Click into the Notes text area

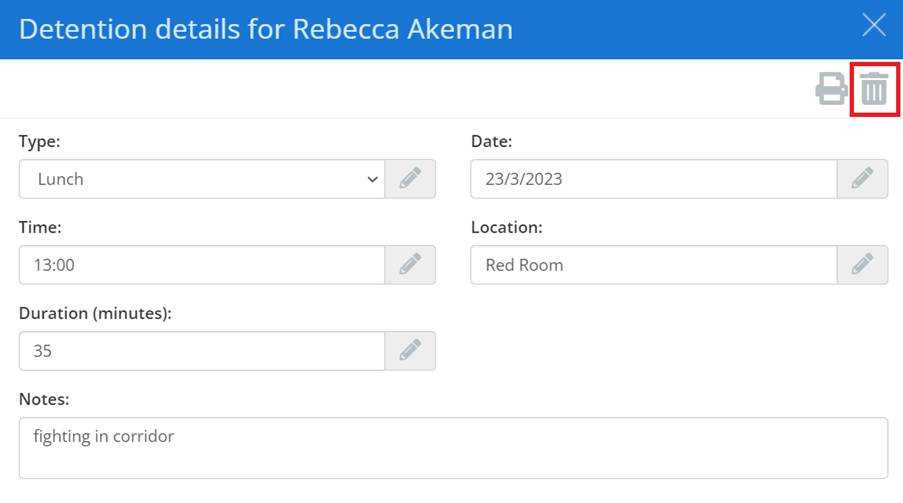point(453,447)
